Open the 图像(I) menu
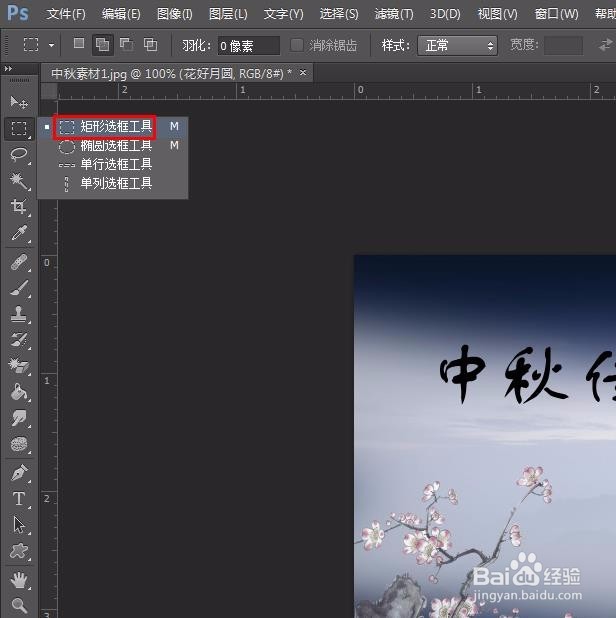 tap(175, 15)
